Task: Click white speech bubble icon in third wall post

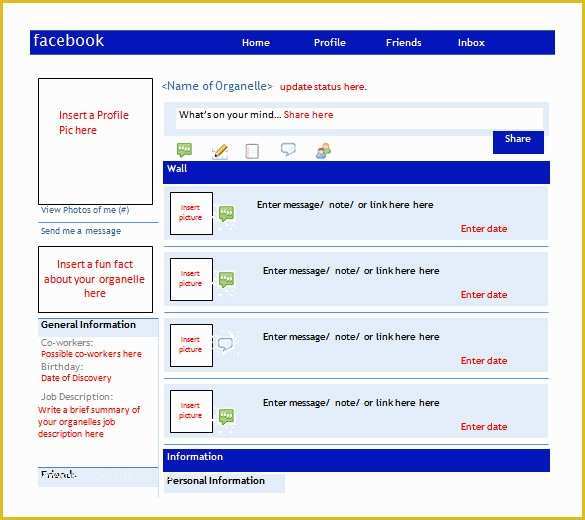Action: (x=225, y=344)
